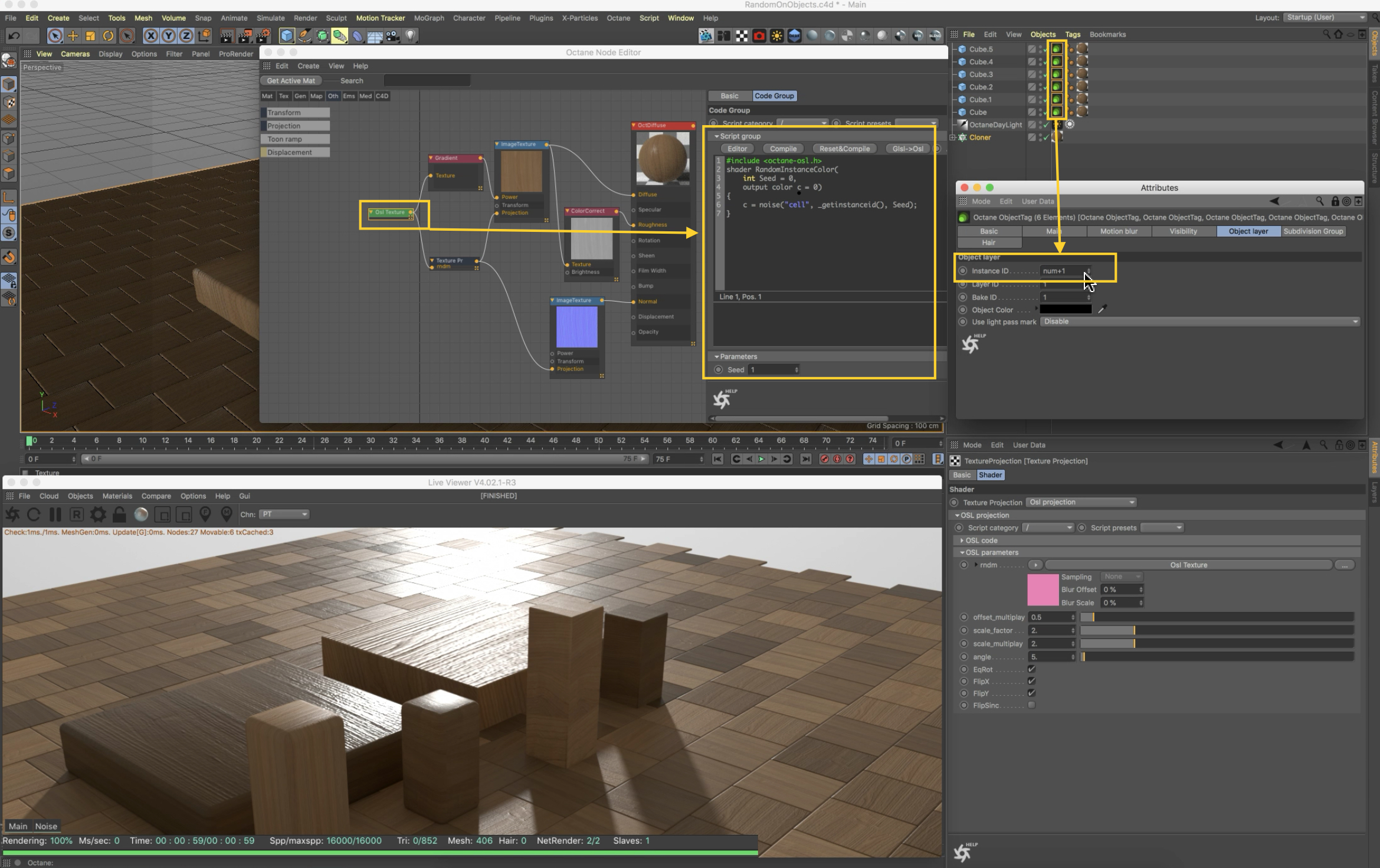Toggle the EqRot checkbox
Screen dimensions: 1380x868
1031,669
